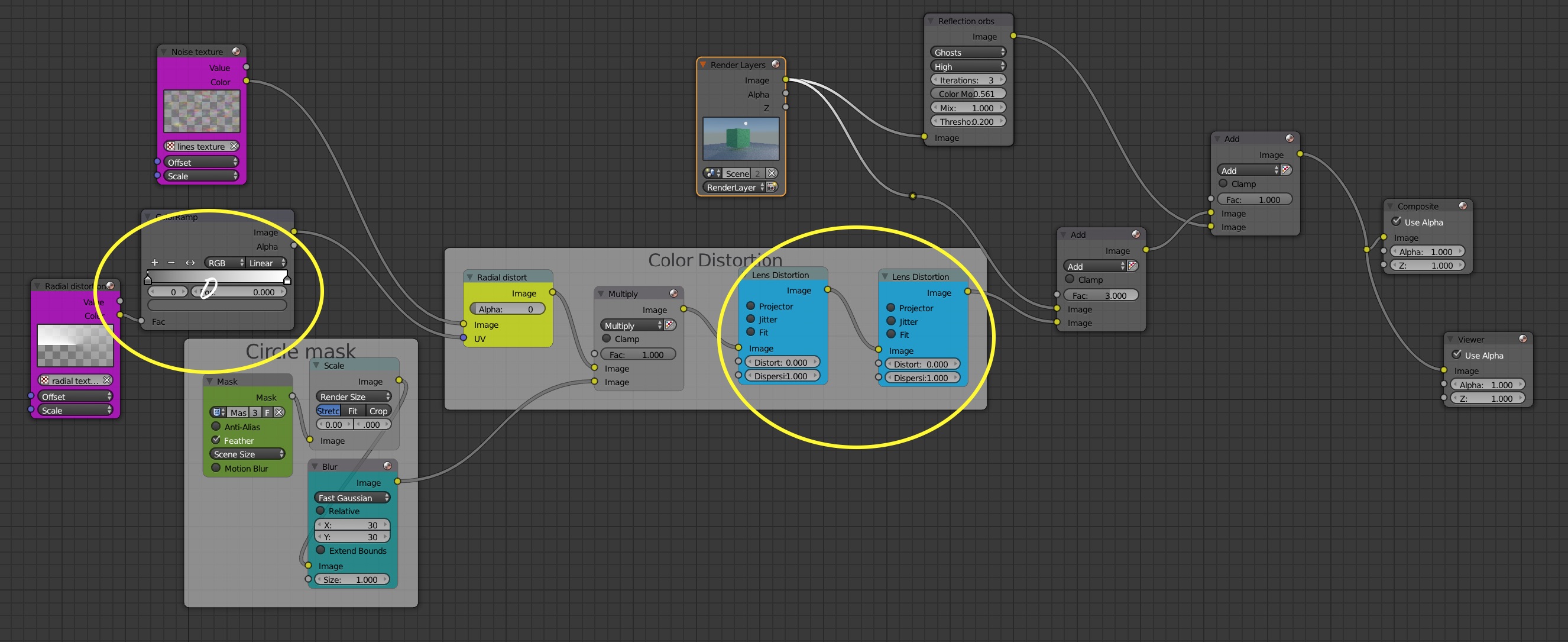Browse scene icon in Render Layers node
The height and width of the screenshot is (642, 1568).
click(x=711, y=173)
